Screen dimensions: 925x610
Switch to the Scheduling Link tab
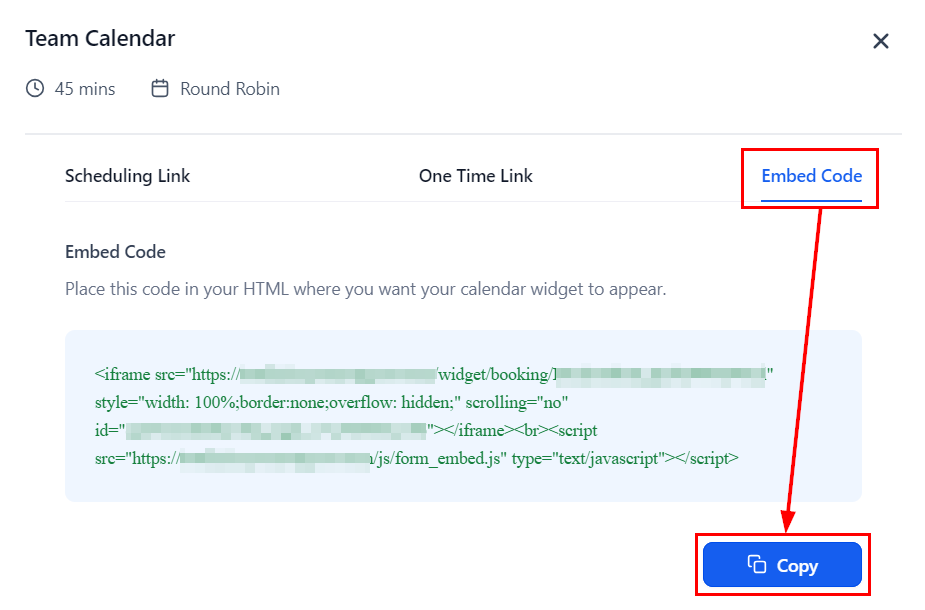[x=127, y=176]
